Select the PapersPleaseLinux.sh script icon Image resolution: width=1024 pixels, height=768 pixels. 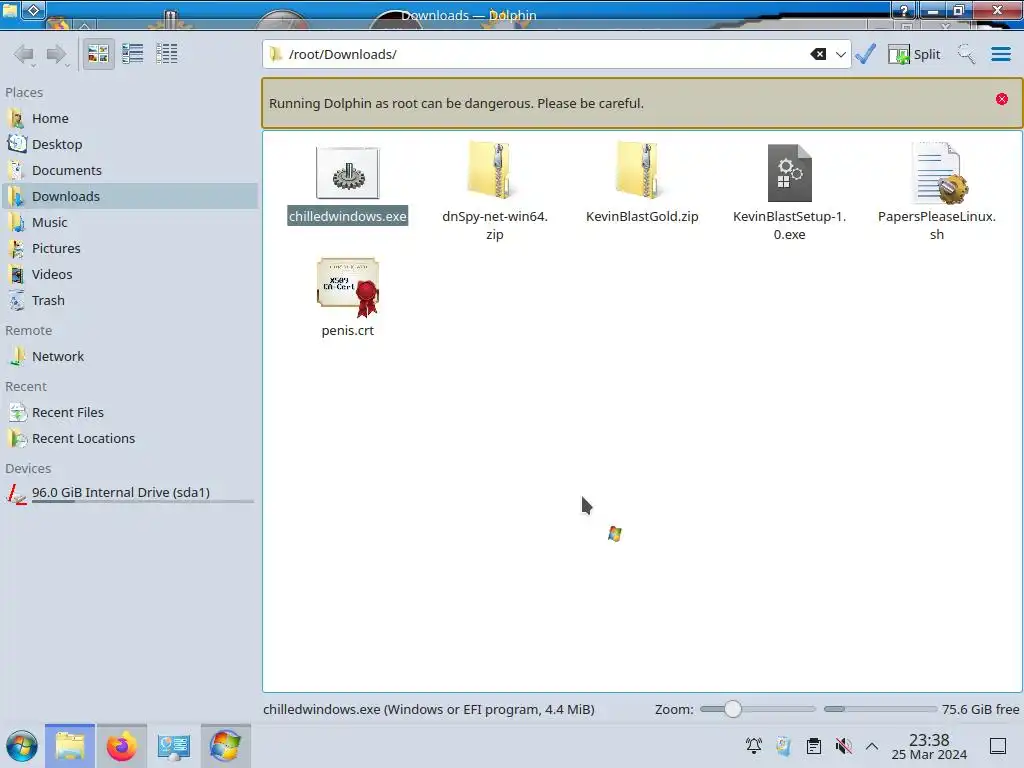pyautogui.click(x=938, y=173)
